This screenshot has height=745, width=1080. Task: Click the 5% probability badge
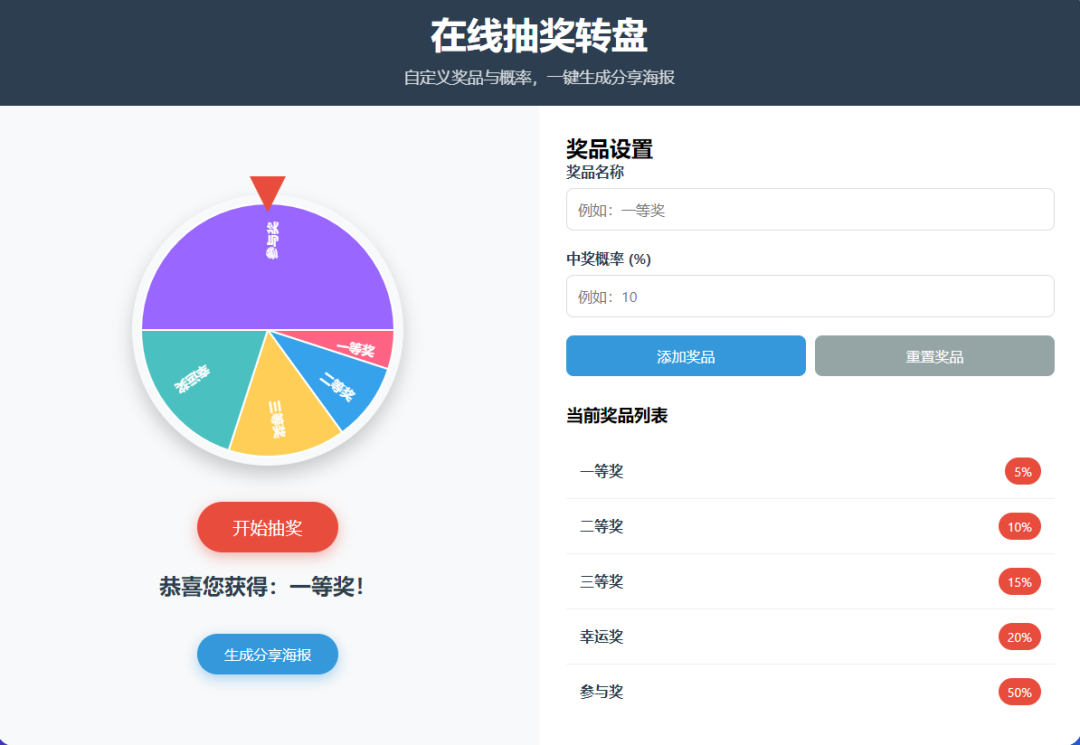[1022, 472]
